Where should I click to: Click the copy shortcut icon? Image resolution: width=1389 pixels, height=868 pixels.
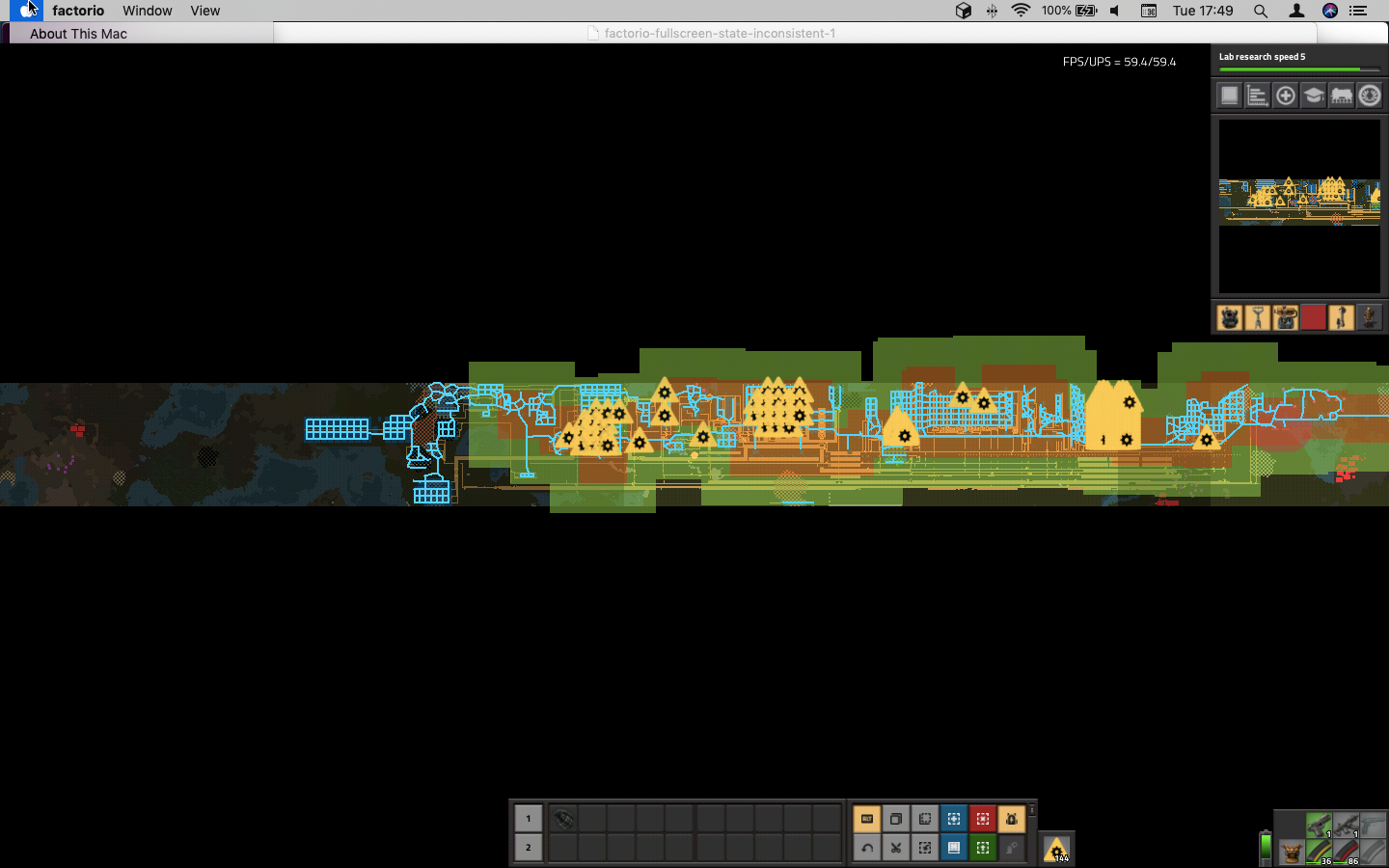pyautogui.click(x=896, y=819)
